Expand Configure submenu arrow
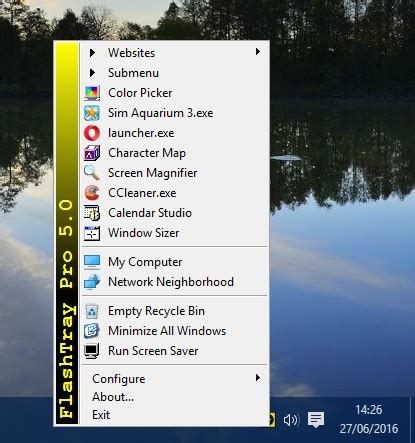Image resolution: width=415 pixels, height=443 pixels. click(x=258, y=377)
